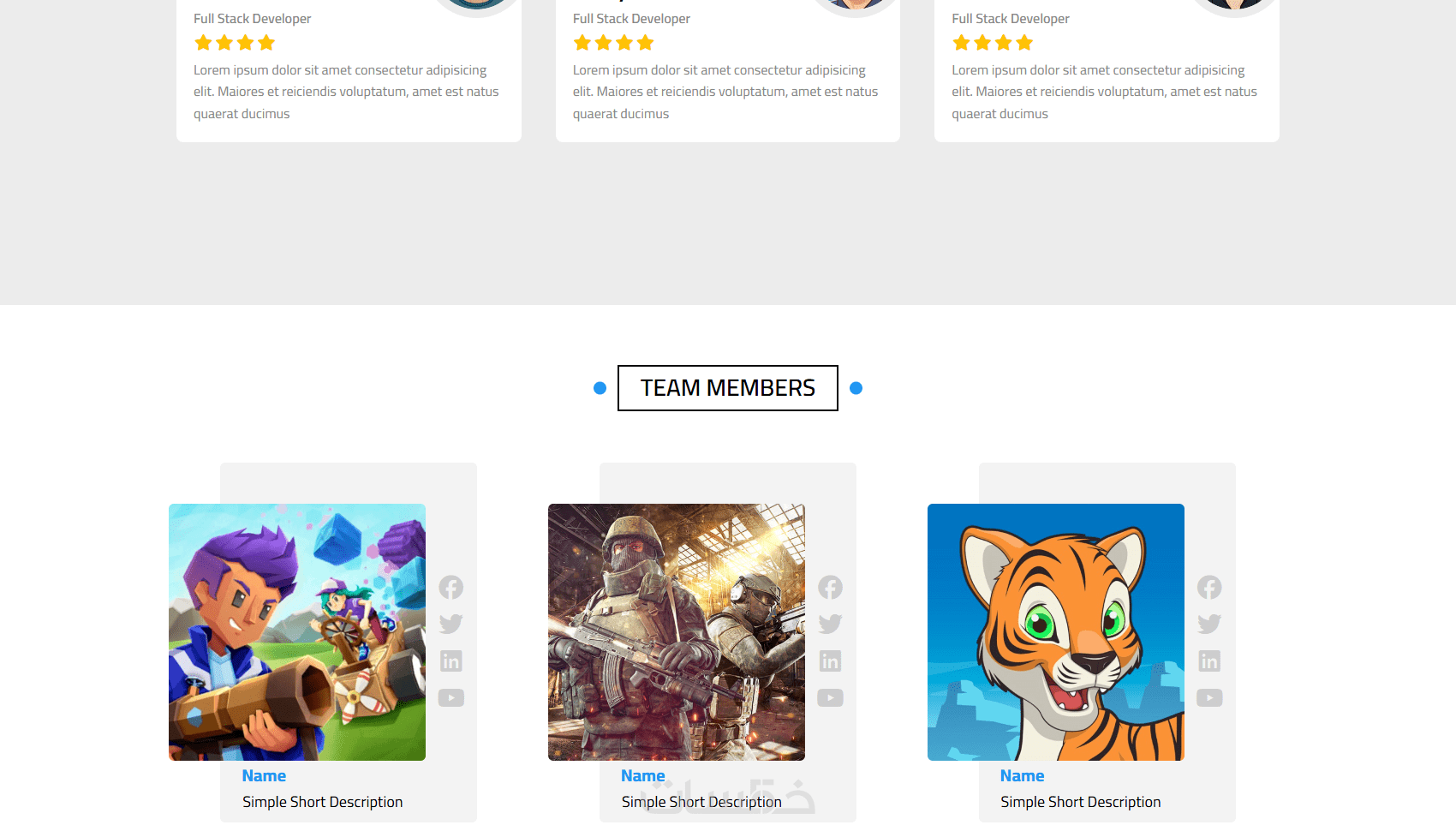
Task: Open YouTube link on the soldiers member card
Action: [x=830, y=698]
